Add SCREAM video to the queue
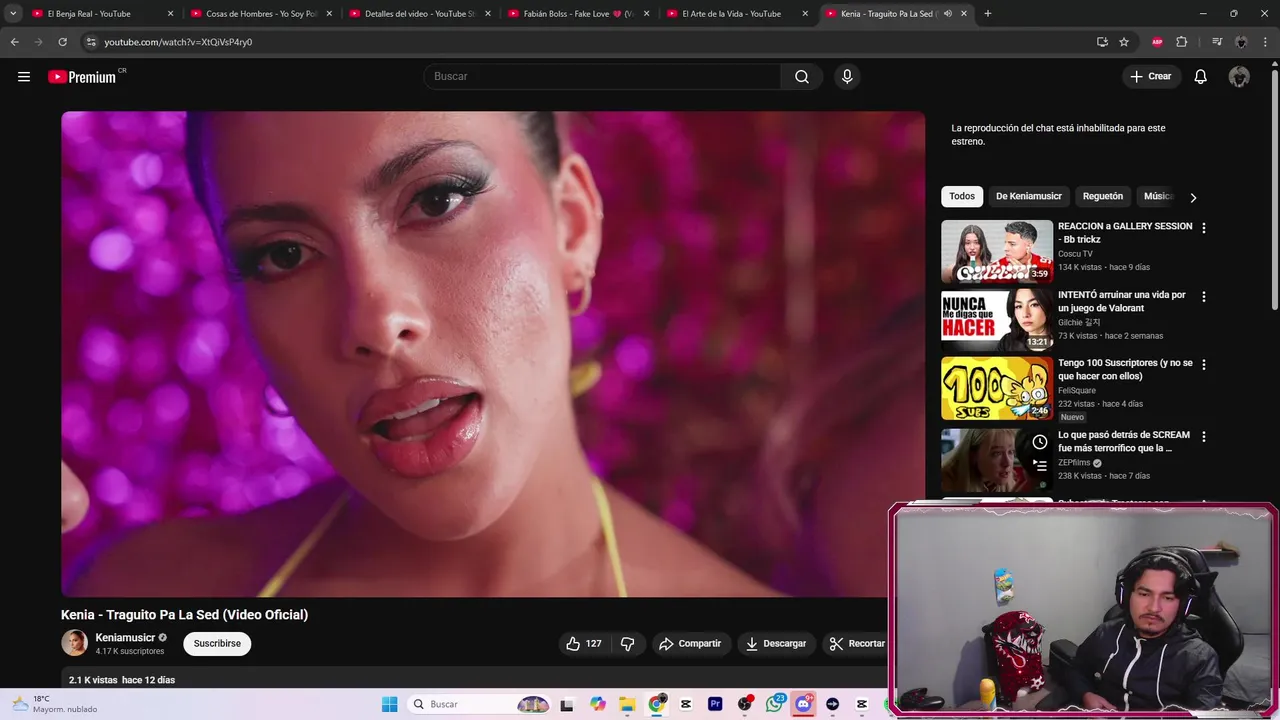This screenshot has height=720, width=1280. [1040, 466]
